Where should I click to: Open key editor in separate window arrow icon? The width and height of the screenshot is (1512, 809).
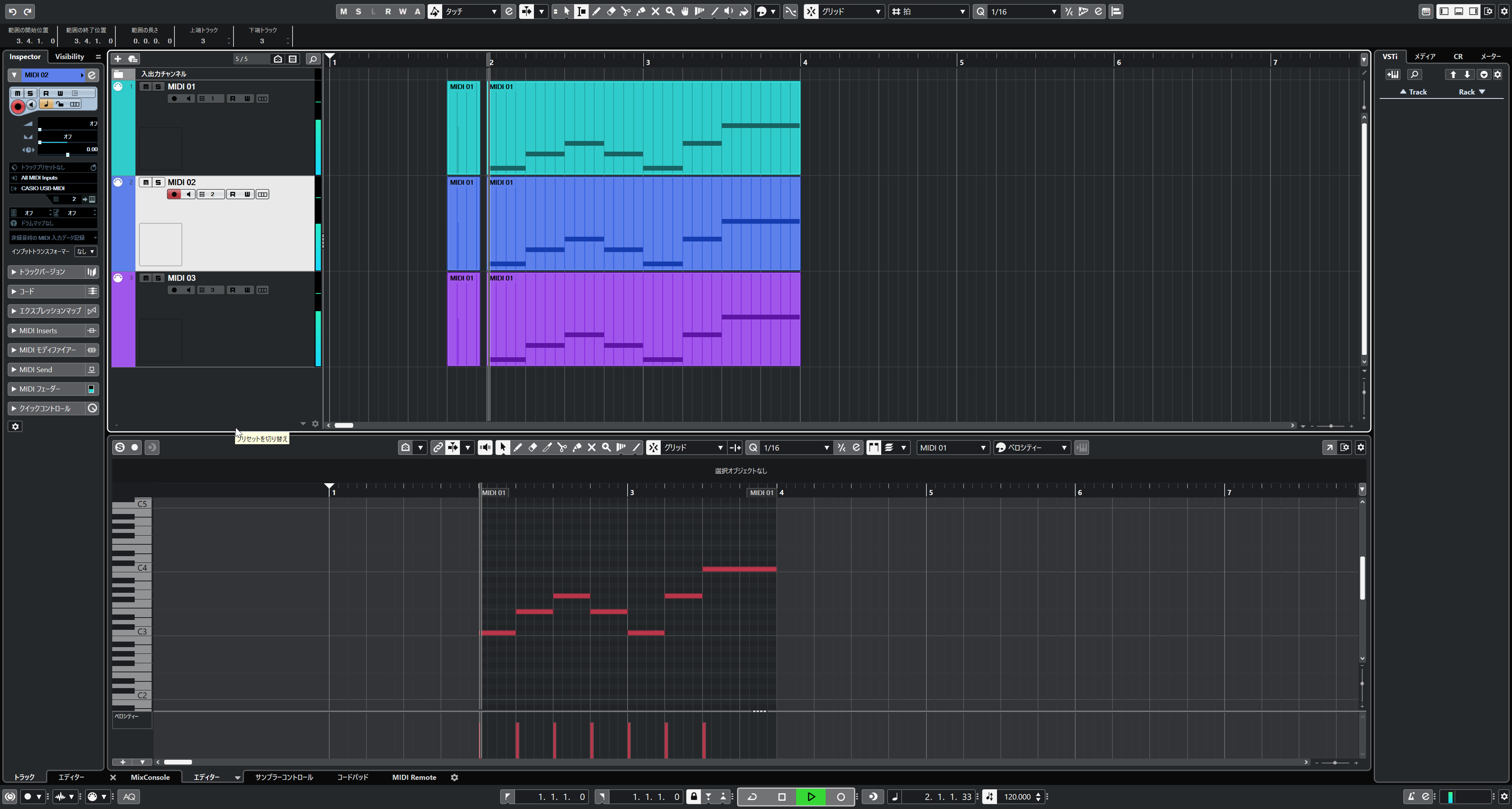(x=1329, y=447)
